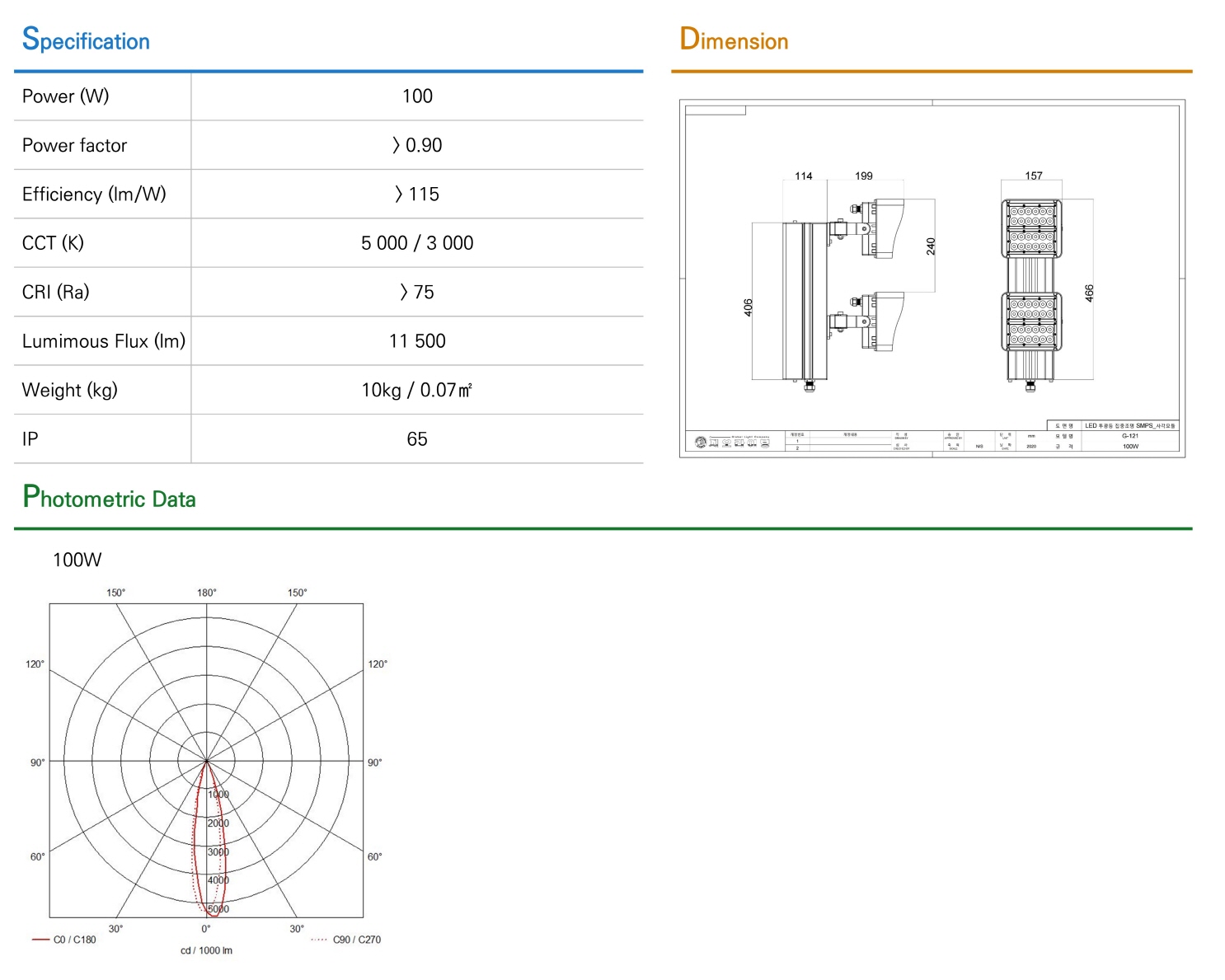The width and height of the screenshot is (1225, 980).
Task: Click the 5000 ring label in polar chart
Action: pos(218,909)
